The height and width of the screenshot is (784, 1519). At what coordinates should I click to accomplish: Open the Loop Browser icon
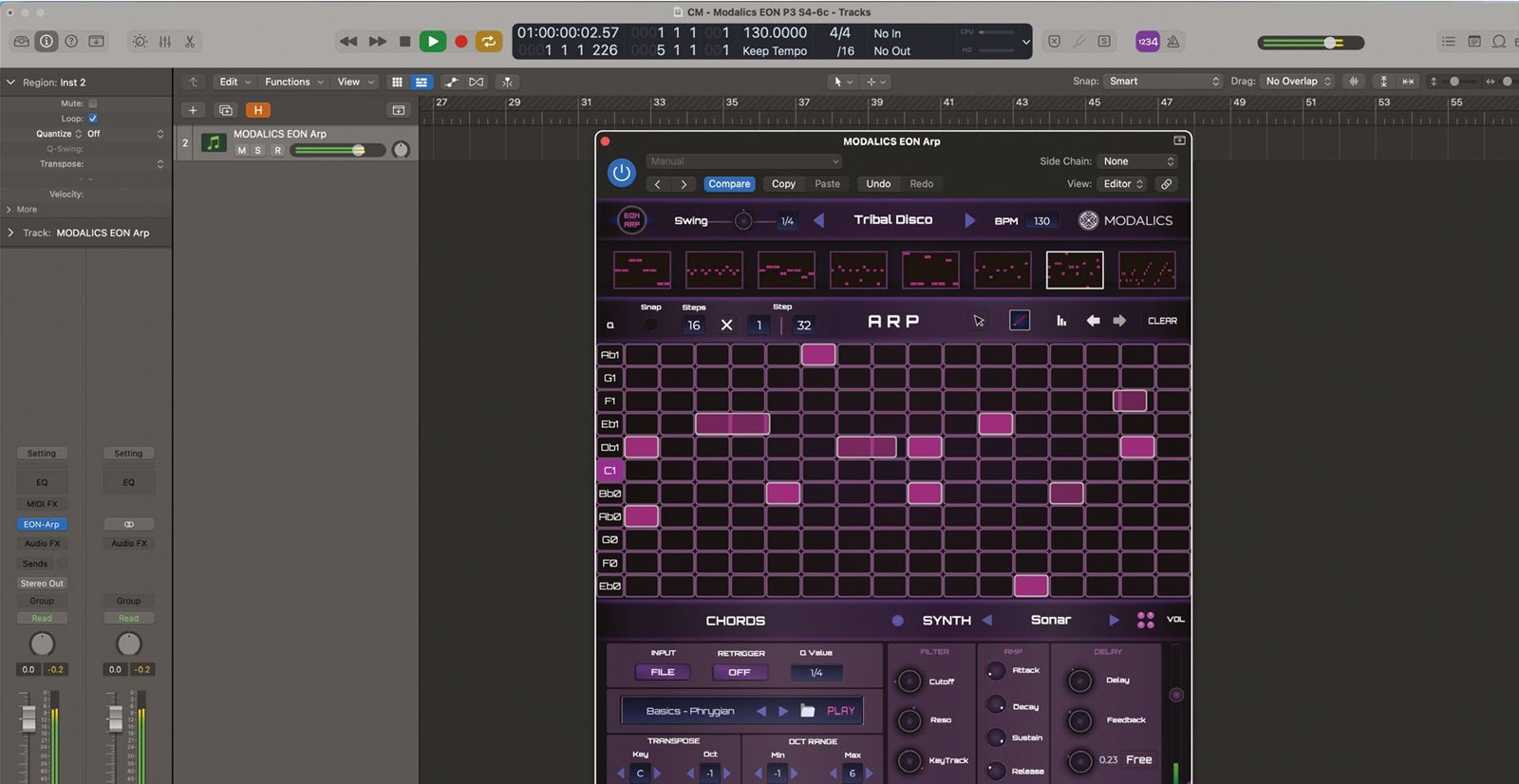pos(1499,42)
